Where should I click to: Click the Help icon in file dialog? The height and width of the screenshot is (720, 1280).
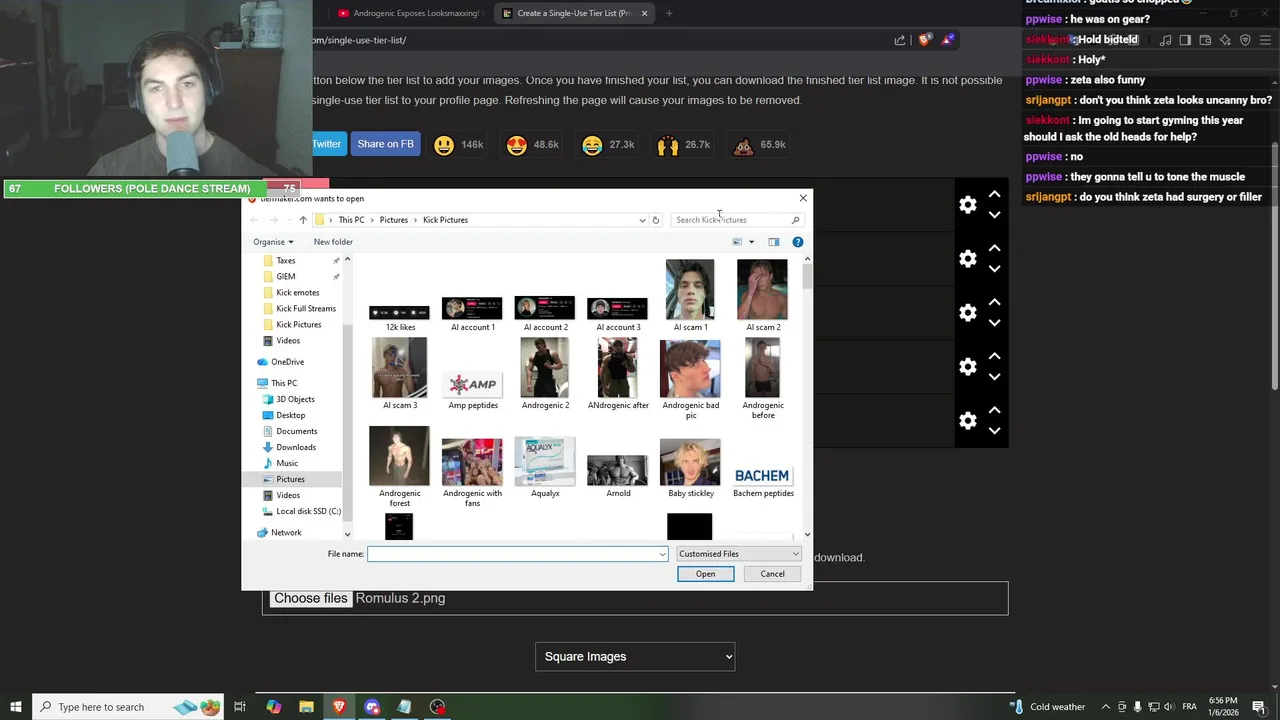click(x=797, y=242)
